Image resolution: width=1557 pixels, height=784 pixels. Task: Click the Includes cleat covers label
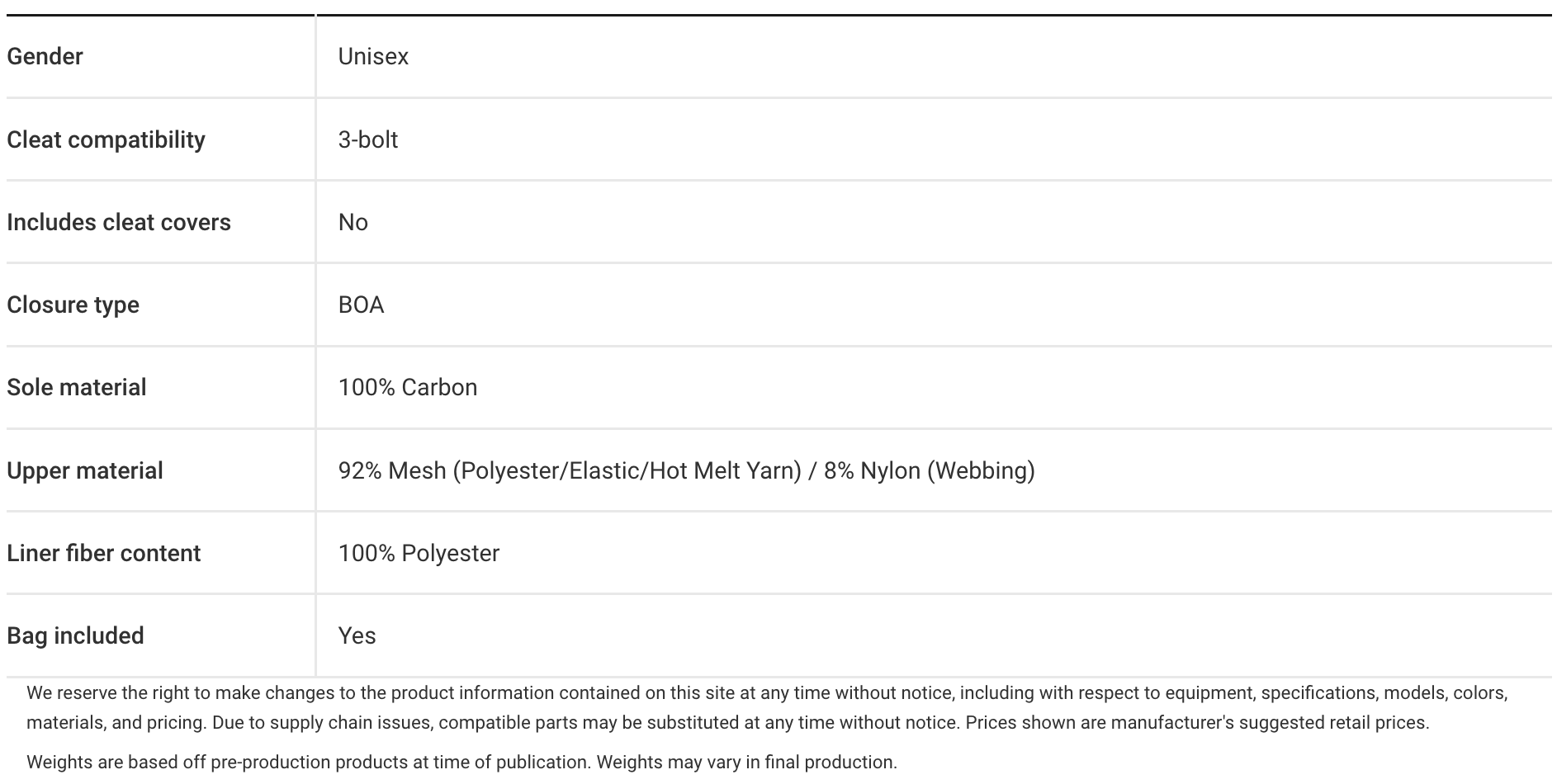point(119,222)
